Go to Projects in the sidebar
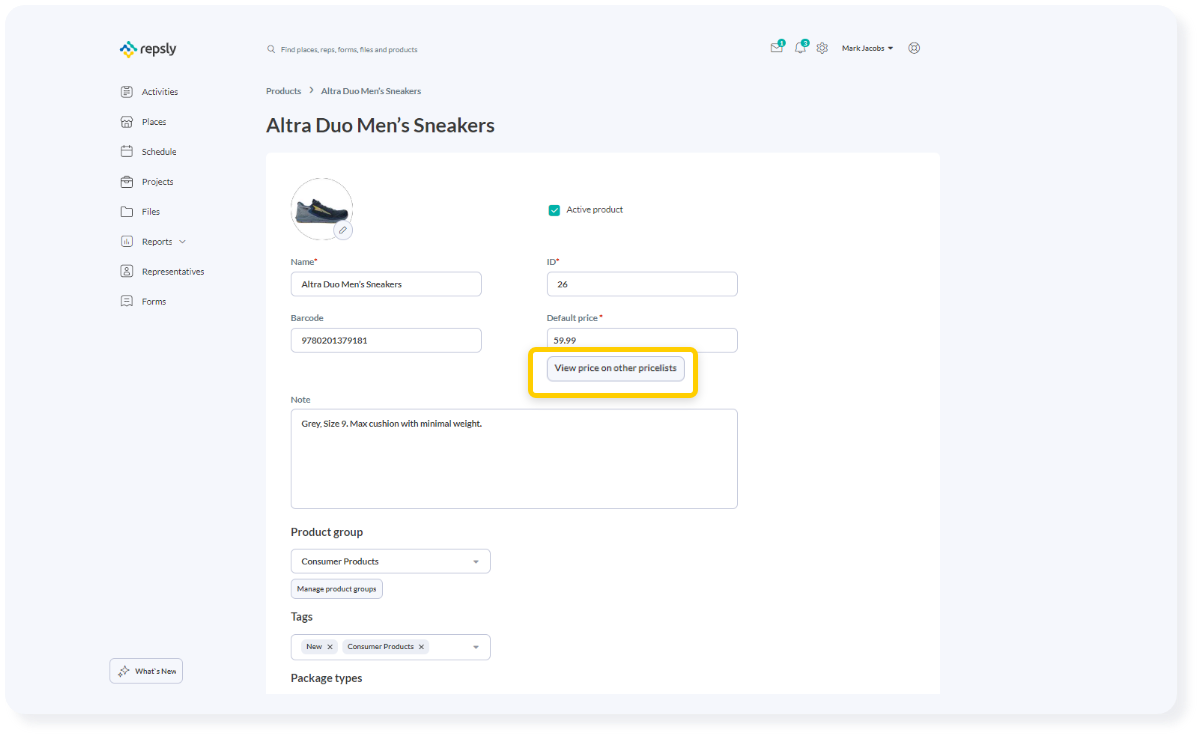 158,182
